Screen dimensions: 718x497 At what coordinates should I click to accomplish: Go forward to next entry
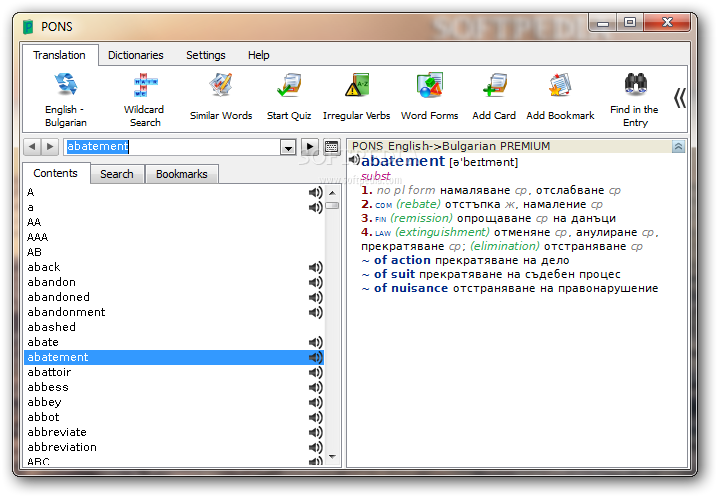pyautogui.click(x=49, y=147)
